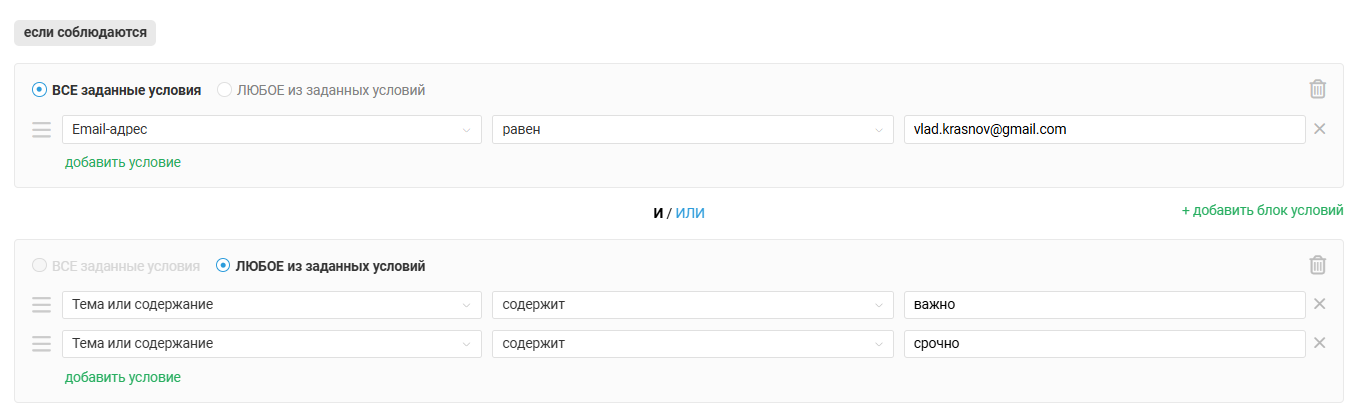Click drag handle of Email-адрес condition
This screenshot has width=1358, height=417.
point(41,130)
